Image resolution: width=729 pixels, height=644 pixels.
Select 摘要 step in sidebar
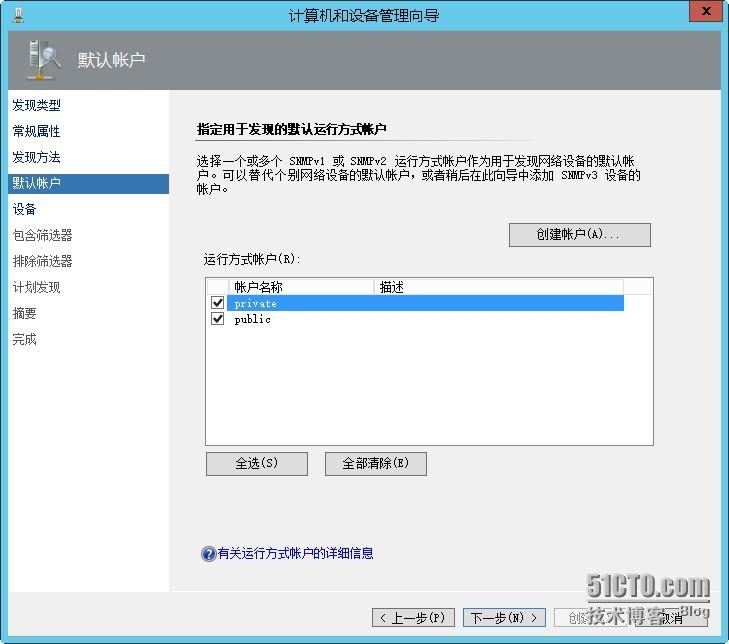point(24,313)
